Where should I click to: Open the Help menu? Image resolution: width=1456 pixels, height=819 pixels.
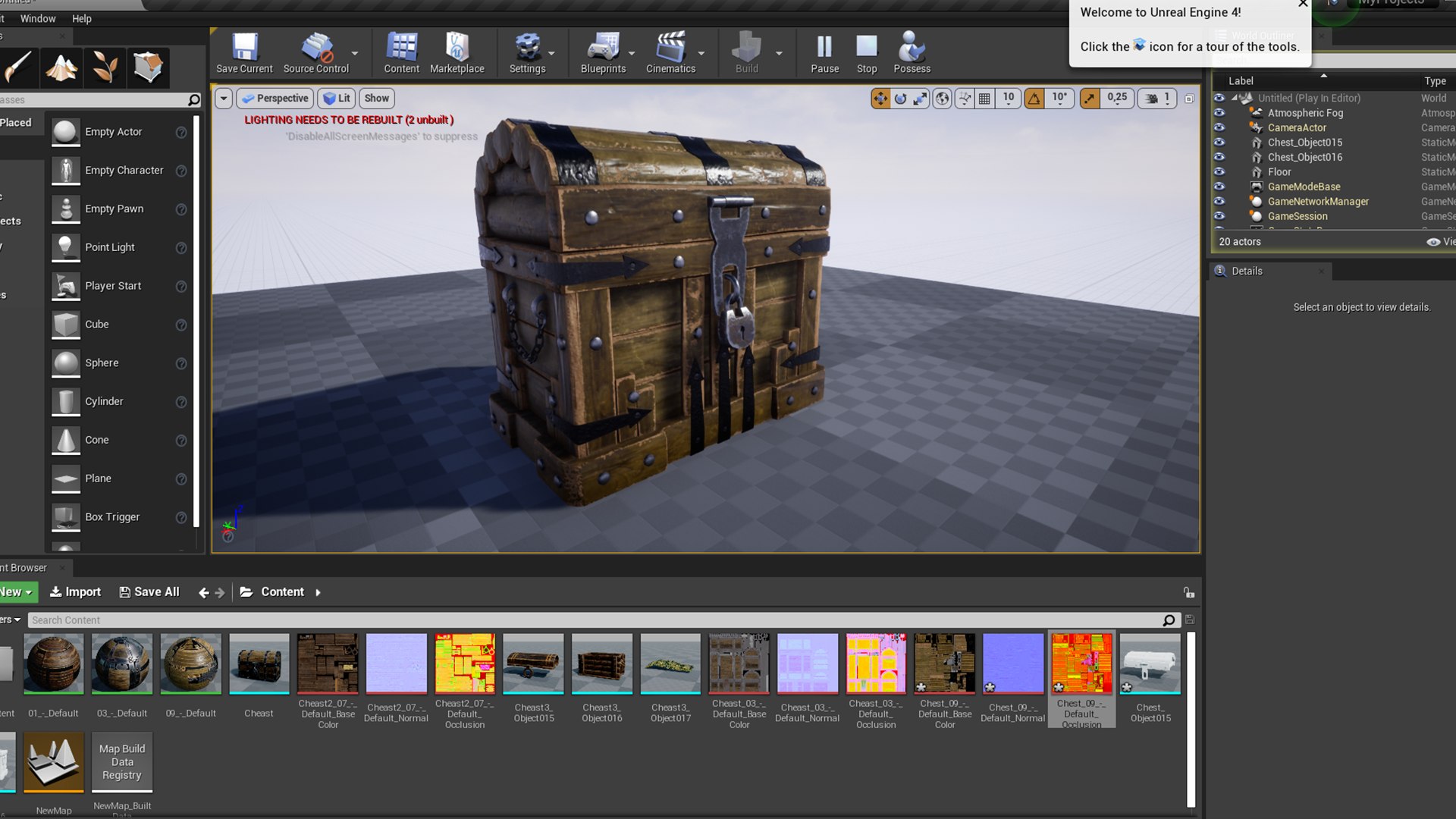click(x=82, y=18)
